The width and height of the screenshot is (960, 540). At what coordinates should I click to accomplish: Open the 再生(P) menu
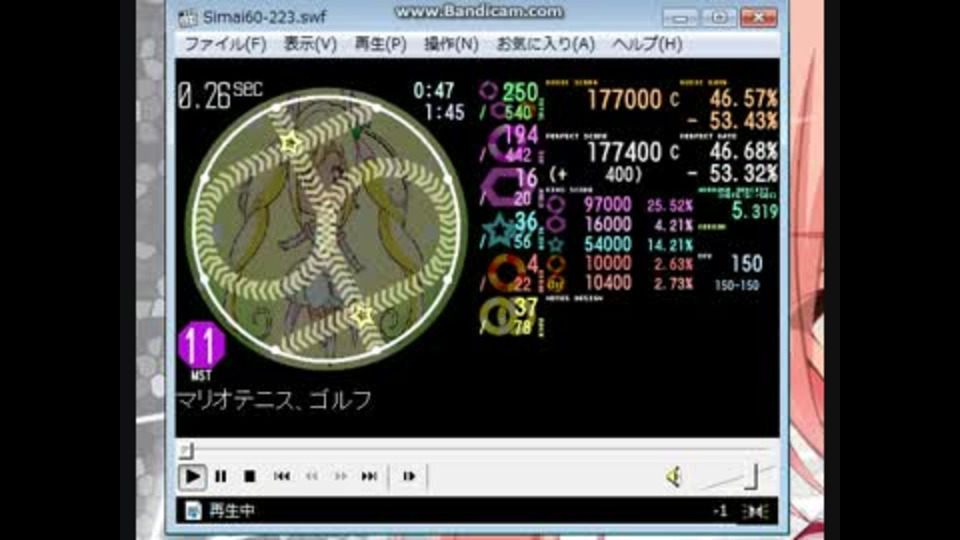381,44
